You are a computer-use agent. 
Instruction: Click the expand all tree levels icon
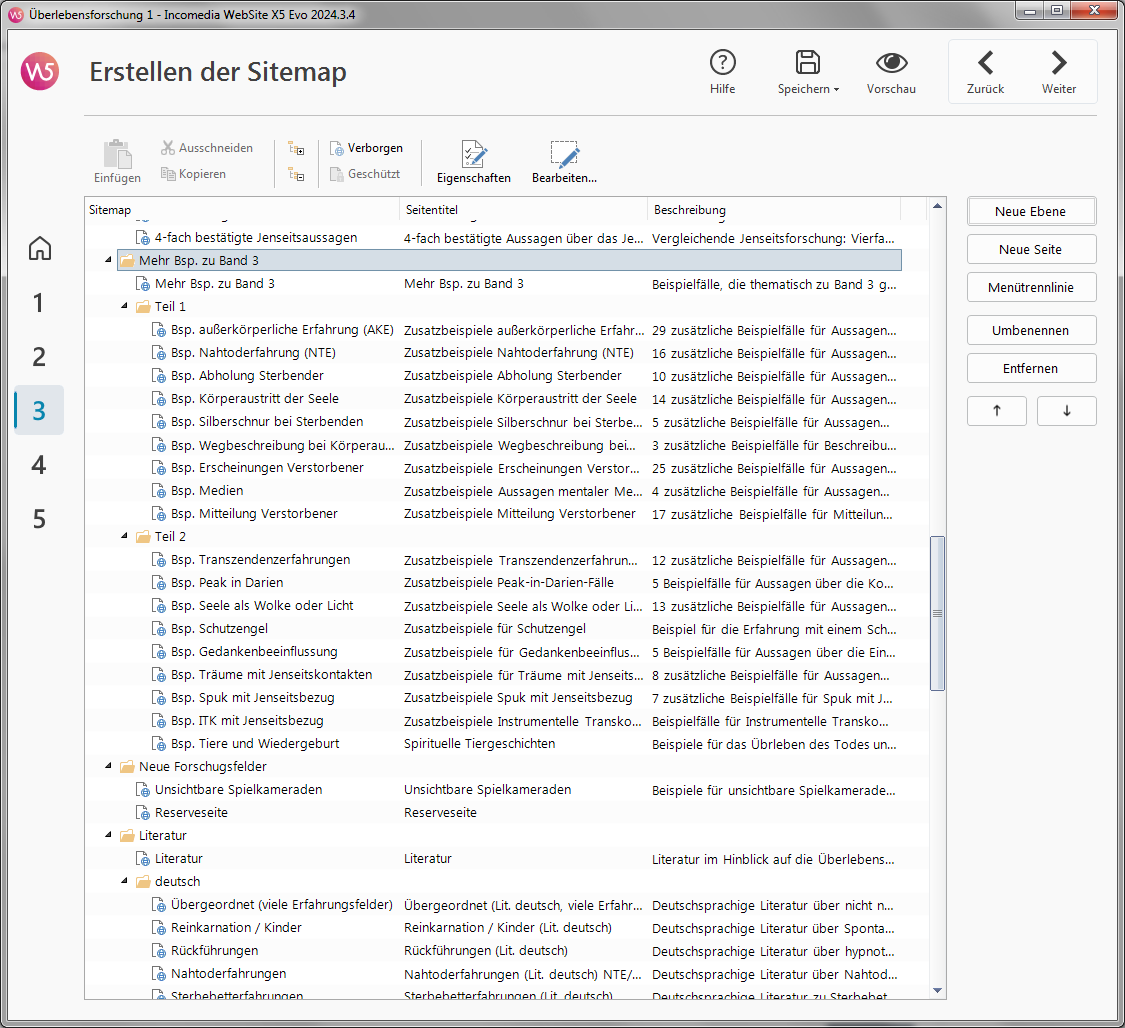296,149
